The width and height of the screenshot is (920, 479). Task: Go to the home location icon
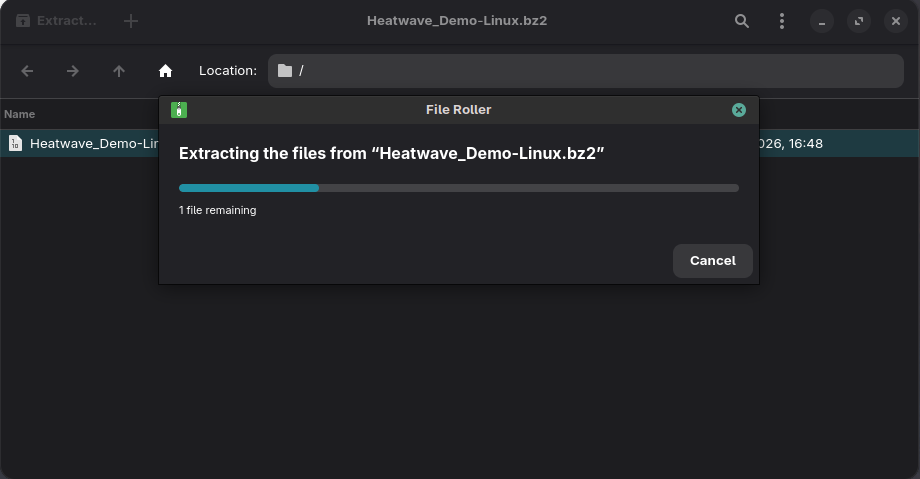166,71
